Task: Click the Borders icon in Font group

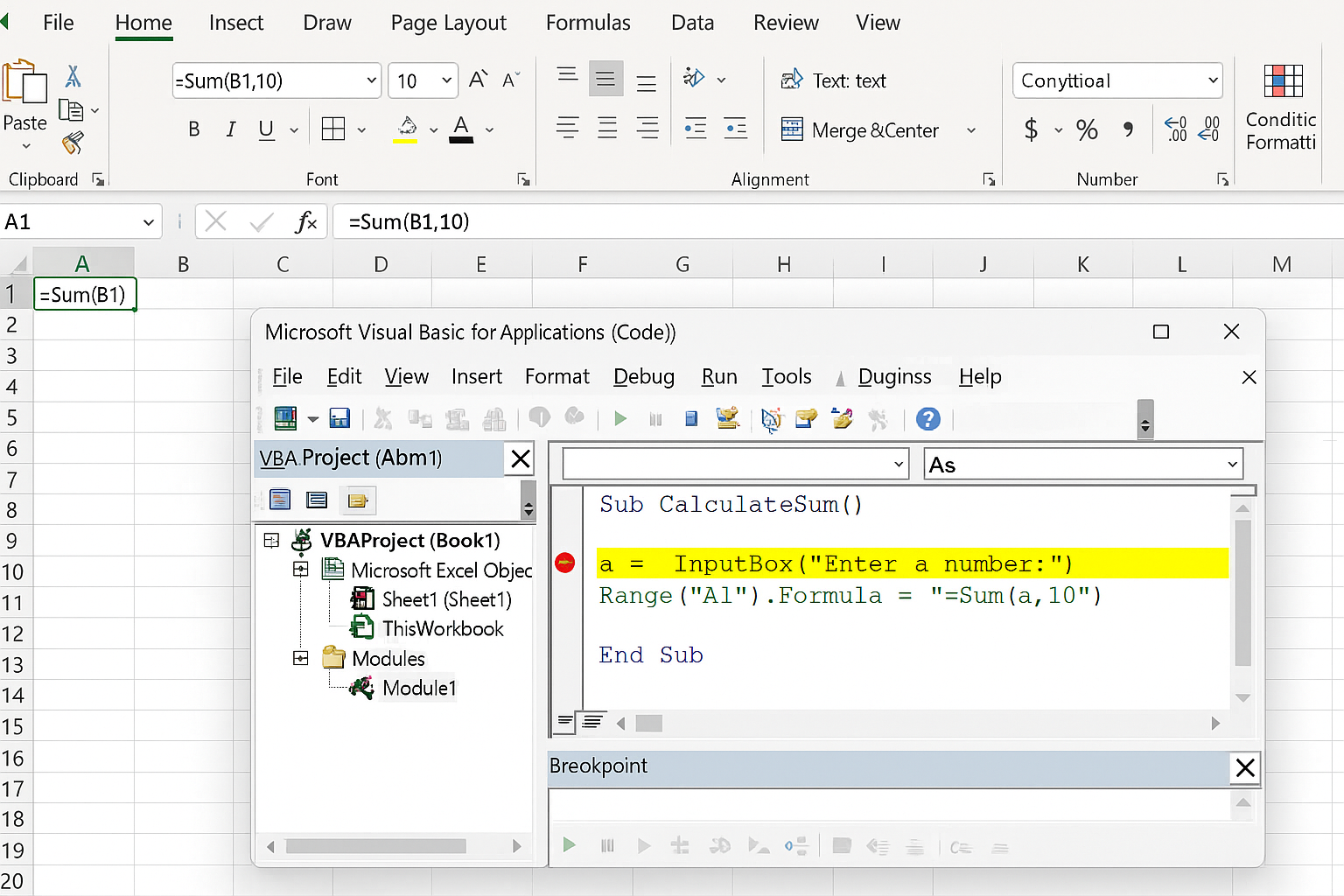Action: 333,129
